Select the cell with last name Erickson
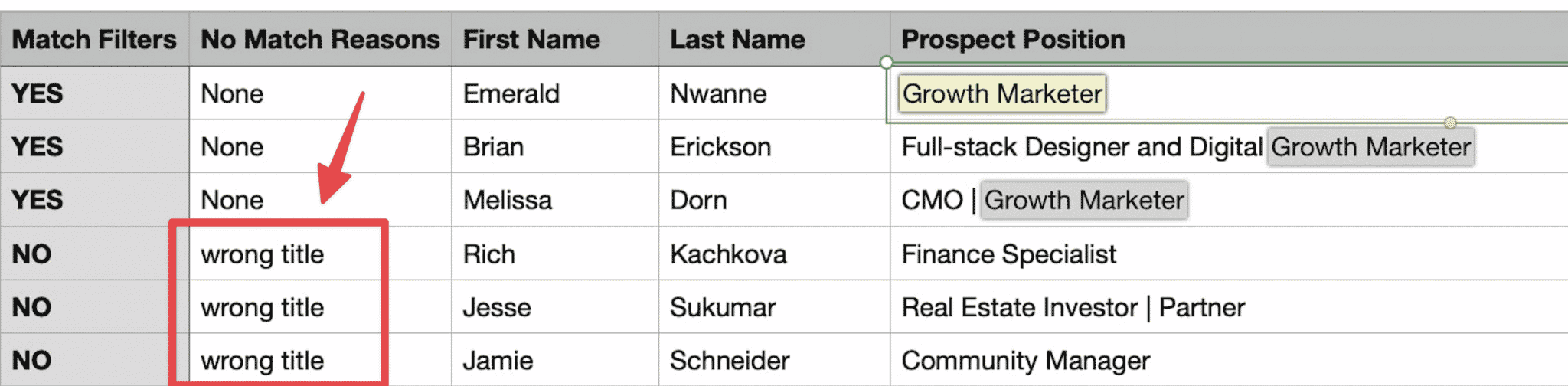This screenshot has width=1568, height=386. coord(774,146)
